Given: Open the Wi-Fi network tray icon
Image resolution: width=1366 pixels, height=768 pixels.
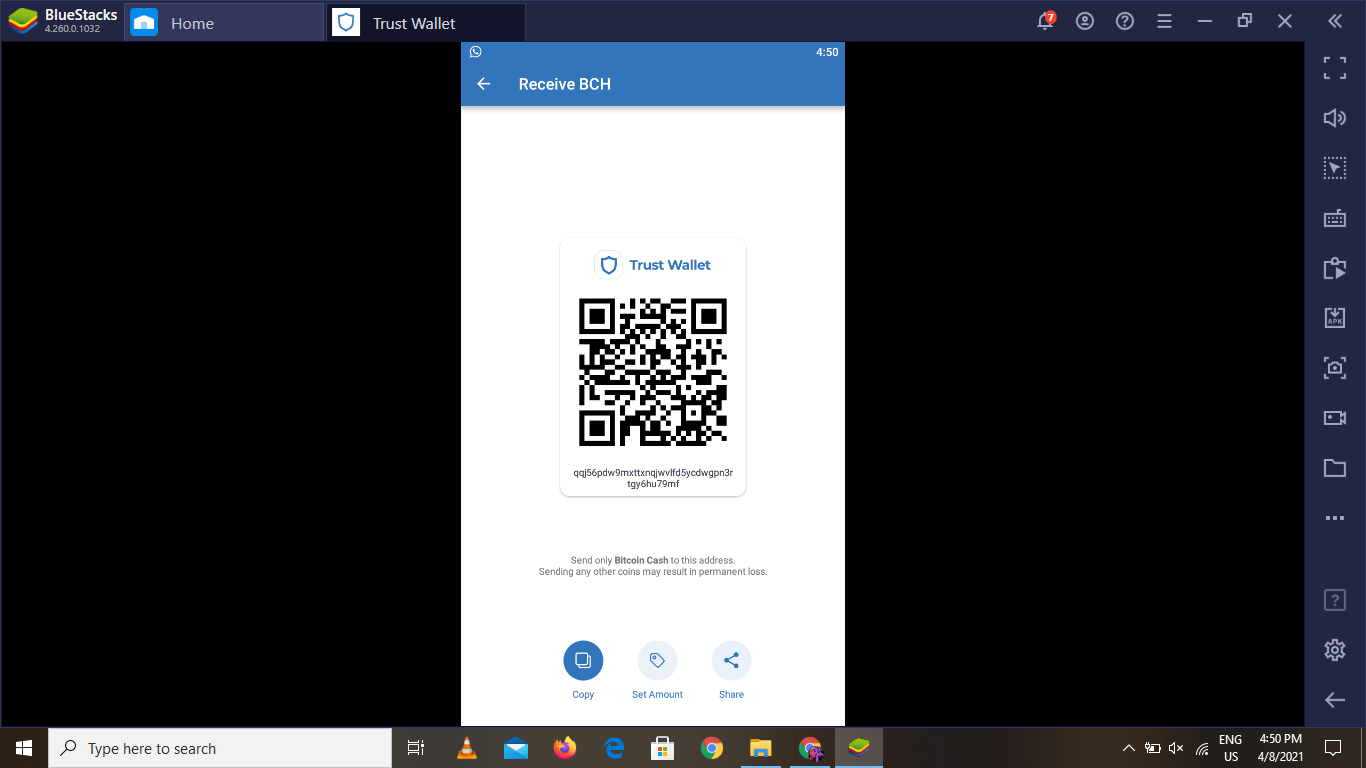Looking at the screenshot, I should (x=1202, y=748).
